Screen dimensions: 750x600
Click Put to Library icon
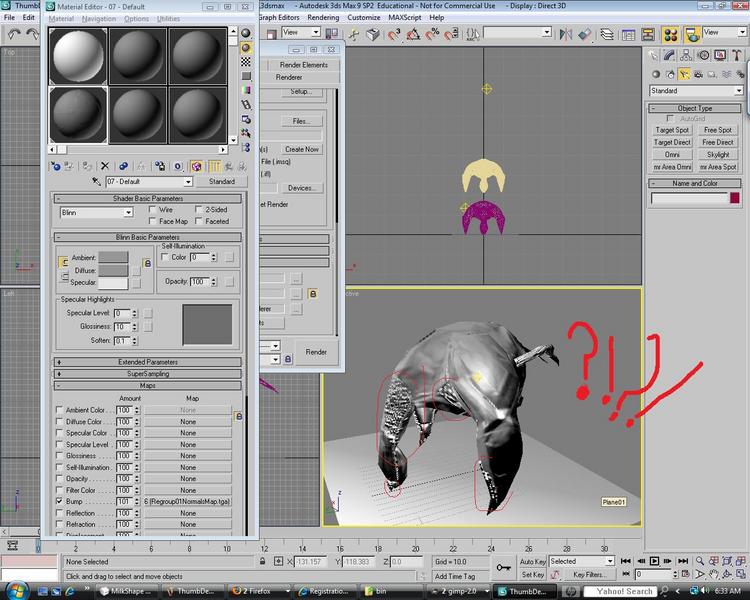coord(159,167)
